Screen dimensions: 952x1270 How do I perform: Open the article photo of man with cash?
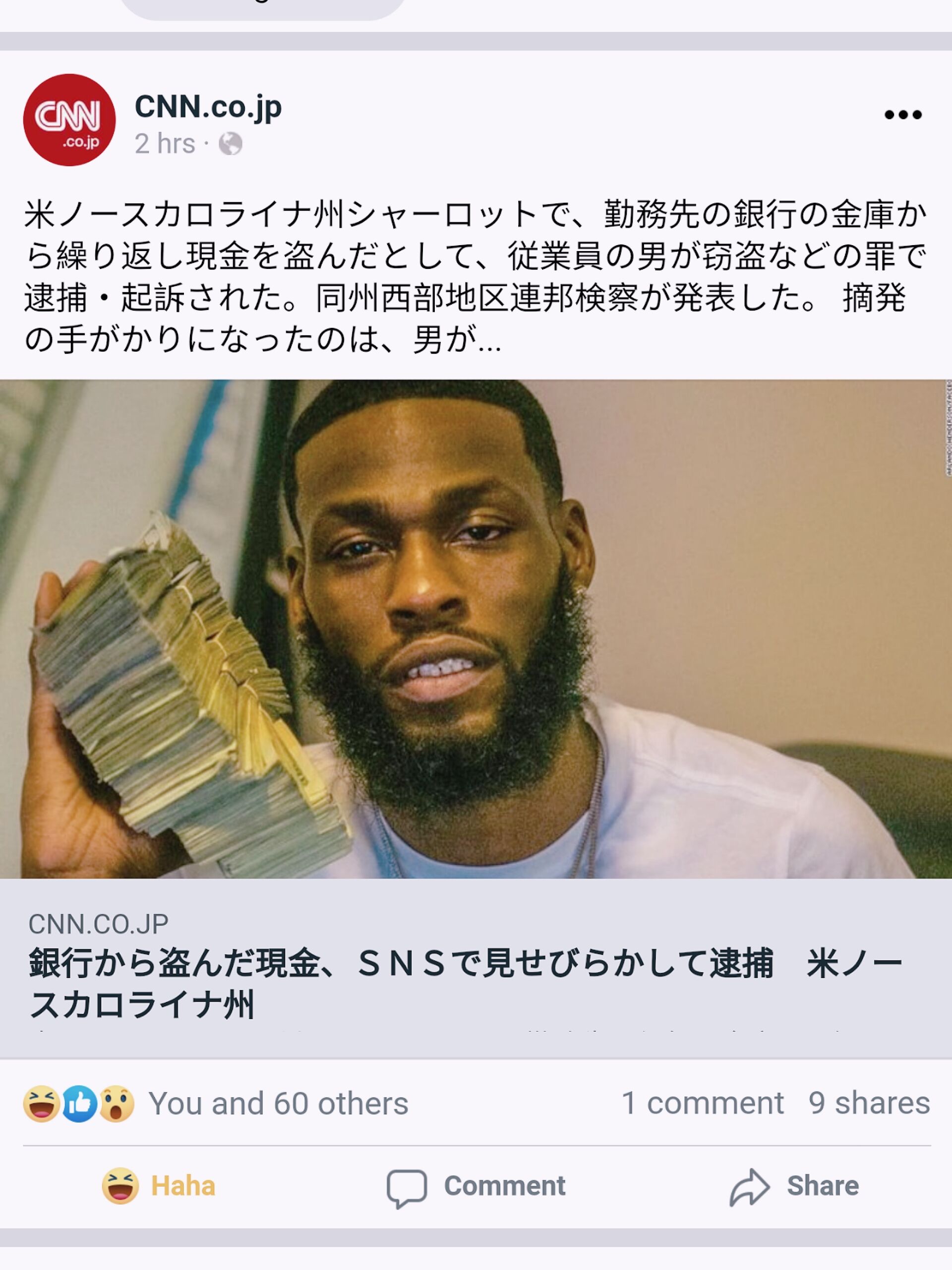coord(476,629)
